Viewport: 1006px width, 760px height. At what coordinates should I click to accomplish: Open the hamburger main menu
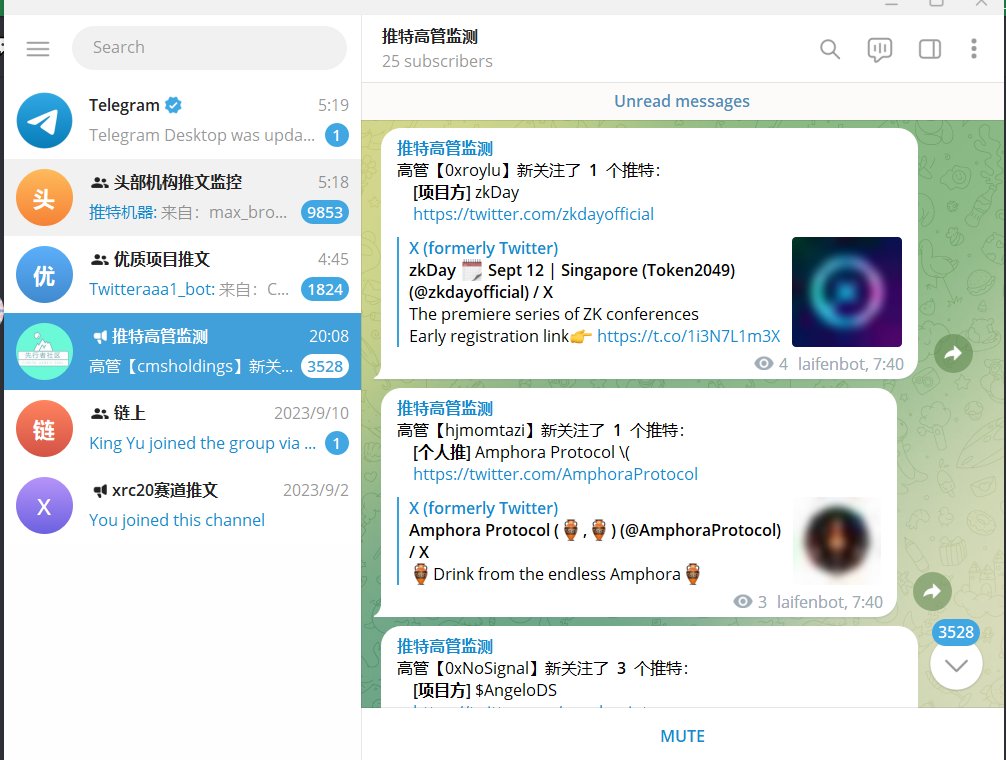pyautogui.click(x=38, y=49)
